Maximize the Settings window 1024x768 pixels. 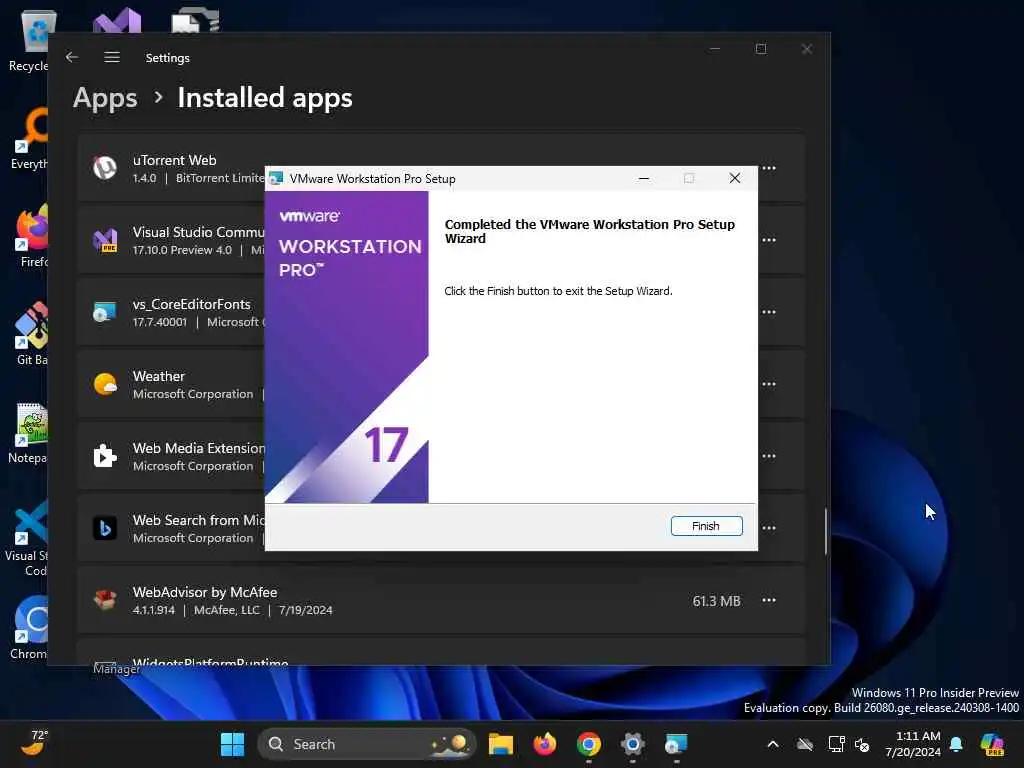pos(761,49)
